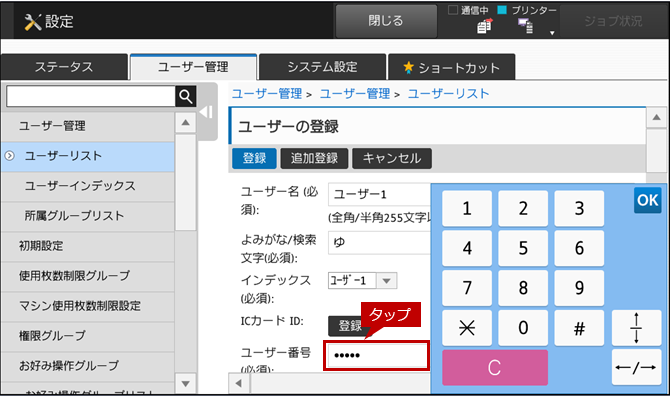Screen dimensions: 670x396
Task: Open the printer status dropdown arrow
Action: [552, 33]
